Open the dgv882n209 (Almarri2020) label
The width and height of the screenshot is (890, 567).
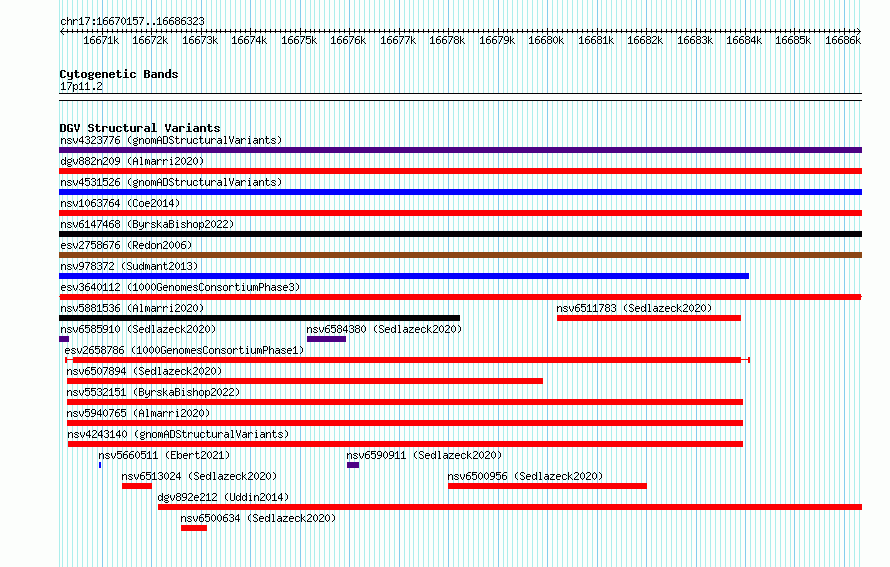(x=132, y=161)
